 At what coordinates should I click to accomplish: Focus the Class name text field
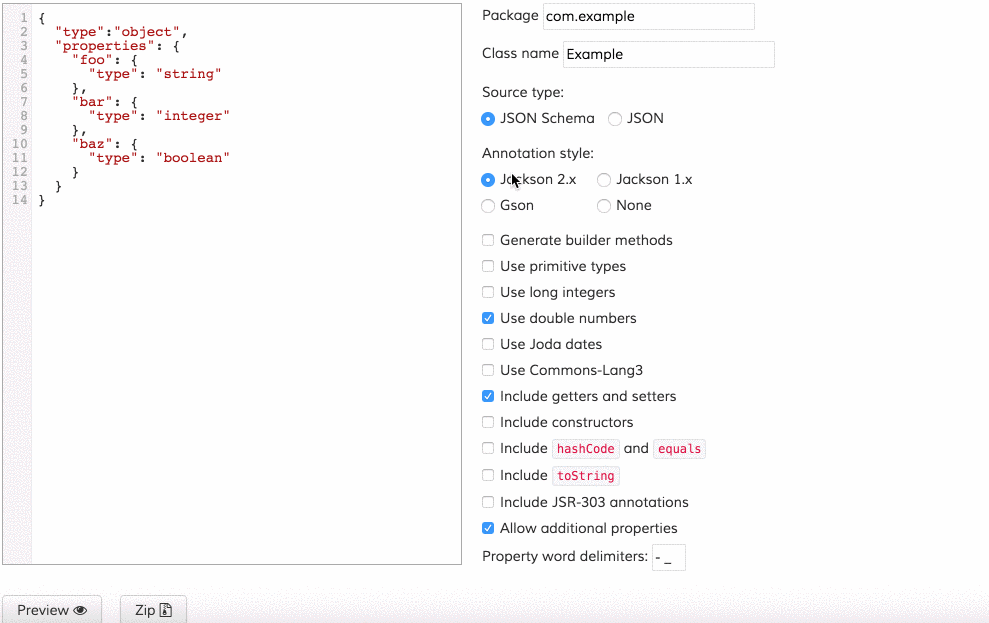click(668, 55)
